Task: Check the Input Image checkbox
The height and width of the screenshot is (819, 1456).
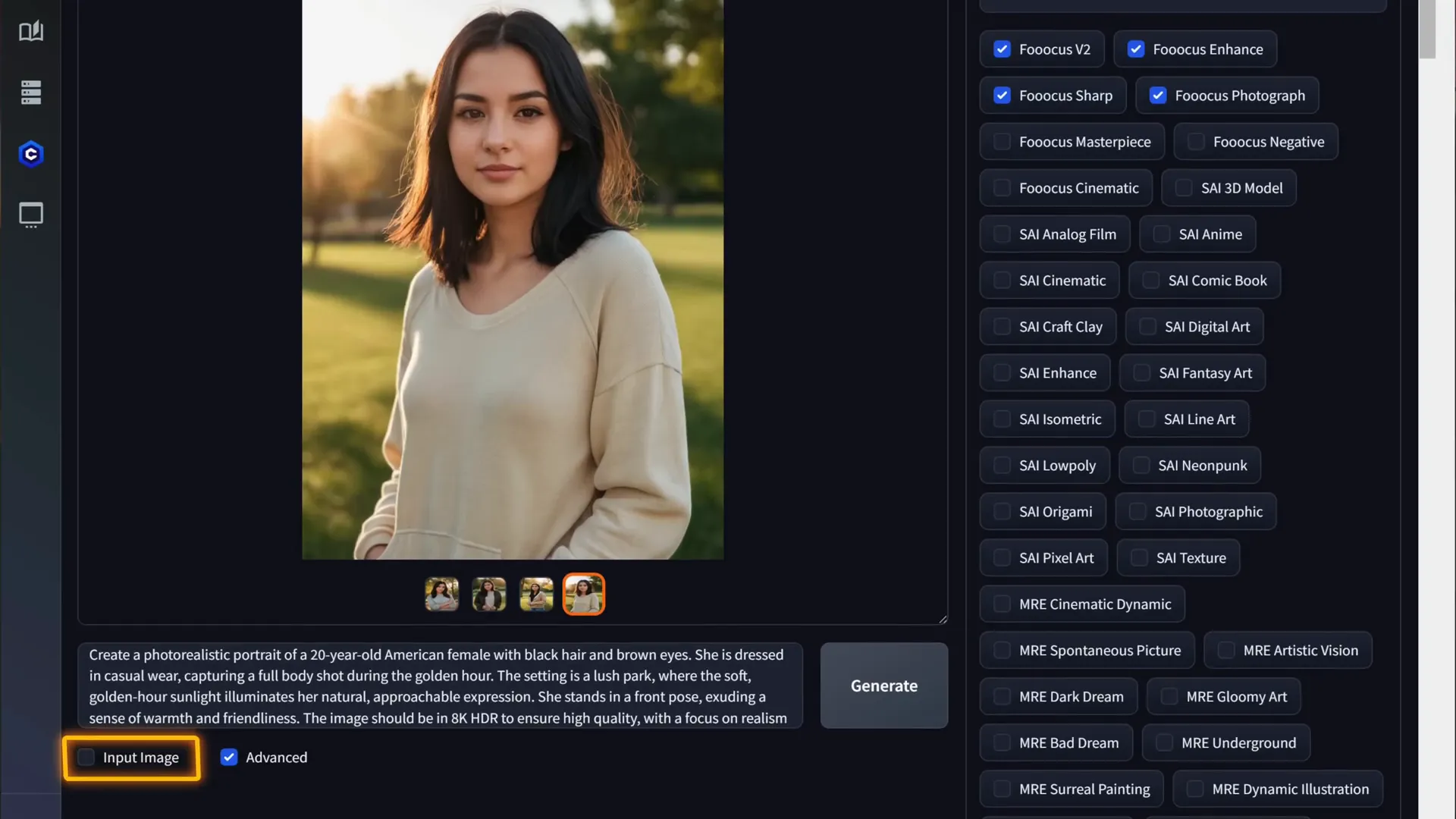Action: (86, 758)
